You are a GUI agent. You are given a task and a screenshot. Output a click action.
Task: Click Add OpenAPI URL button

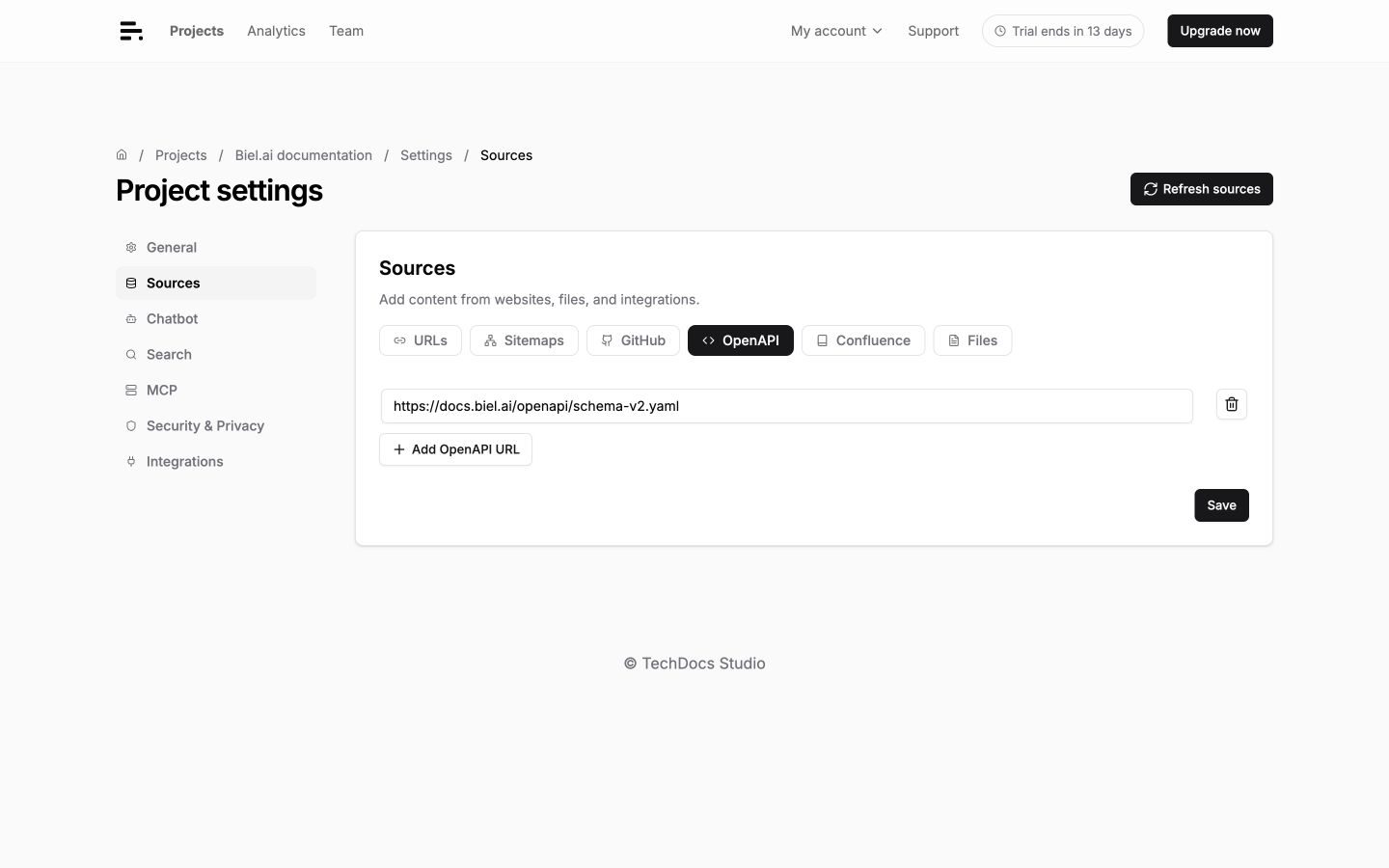pos(455,449)
